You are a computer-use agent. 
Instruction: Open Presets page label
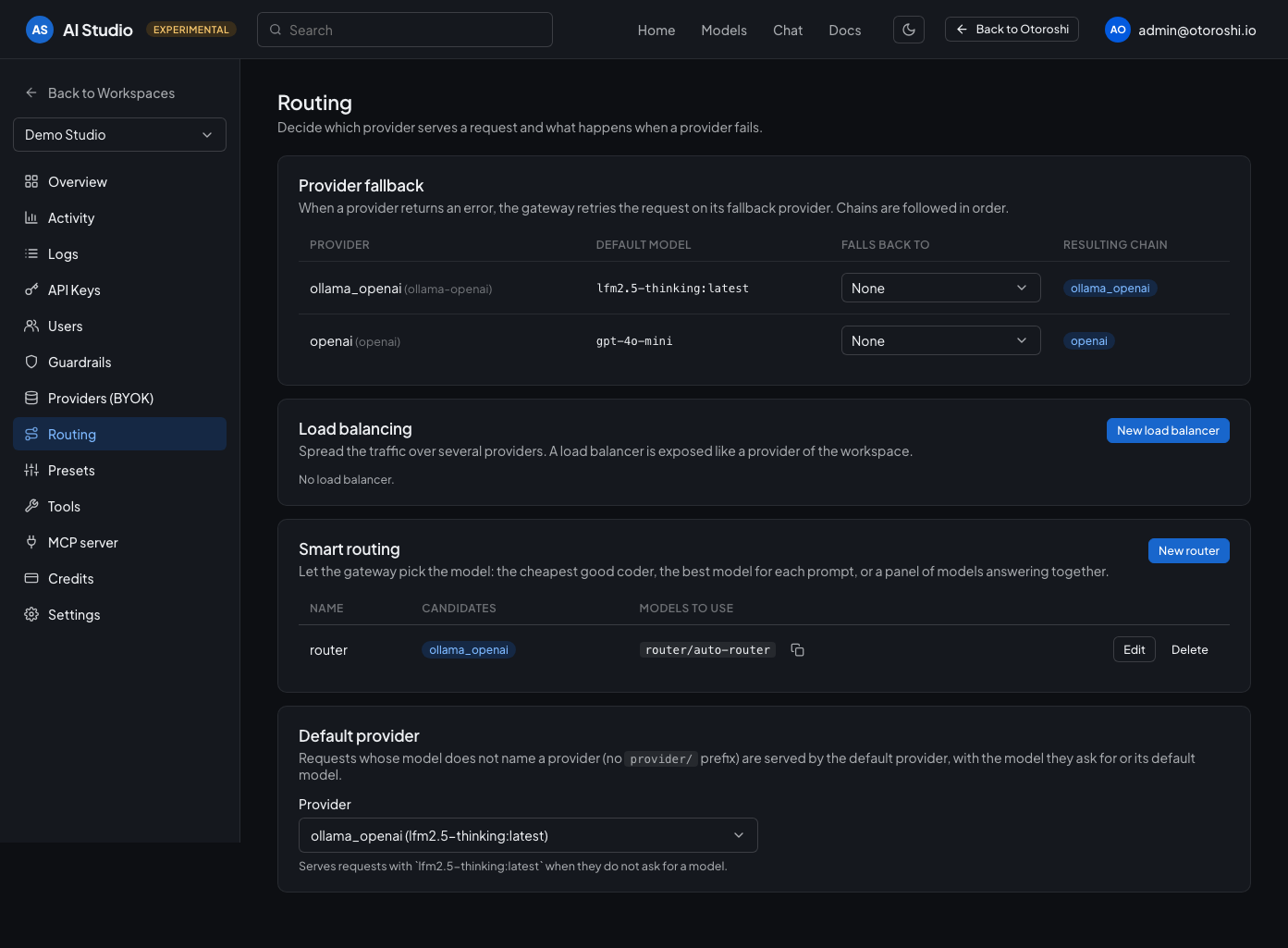tap(71, 470)
